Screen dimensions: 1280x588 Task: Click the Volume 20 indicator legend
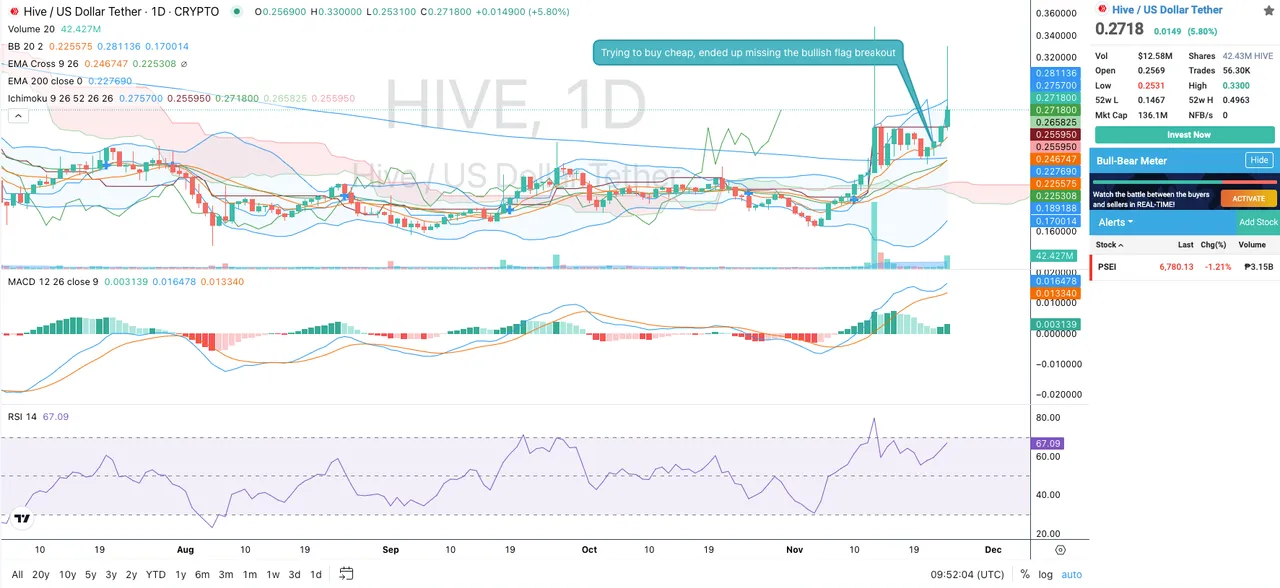click(31, 29)
